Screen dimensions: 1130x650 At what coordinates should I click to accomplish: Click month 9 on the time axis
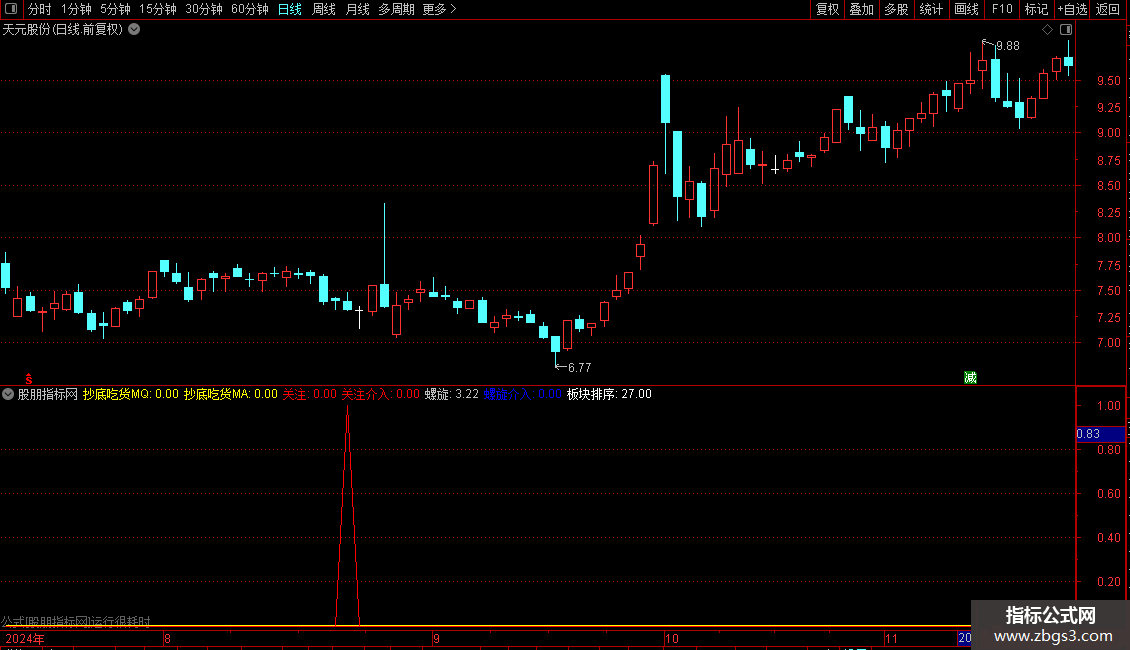click(436, 639)
